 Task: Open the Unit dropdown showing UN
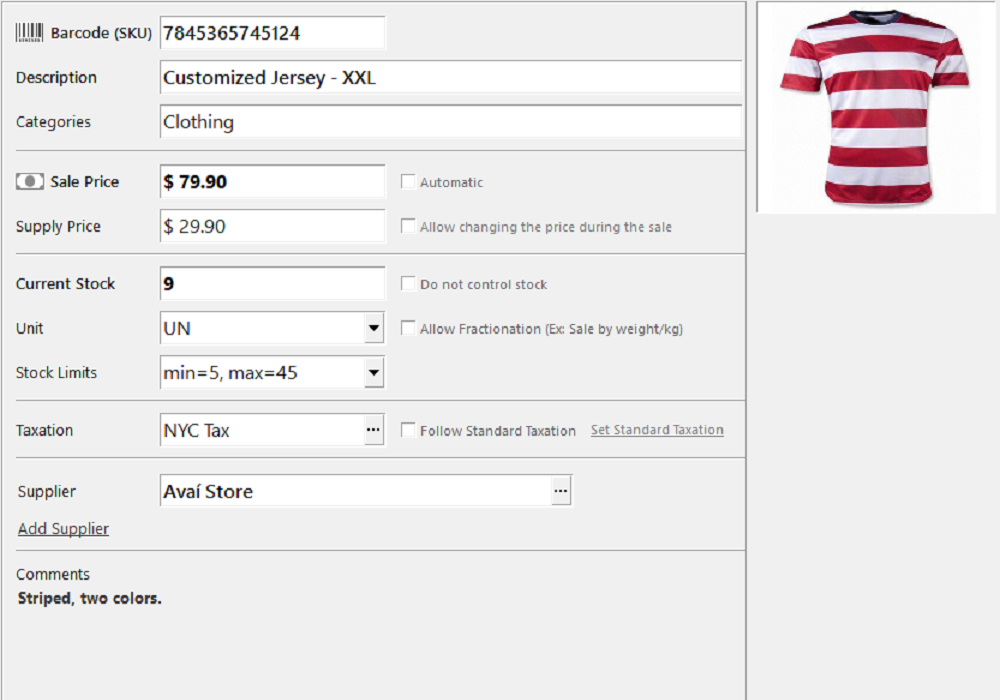click(x=374, y=328)
